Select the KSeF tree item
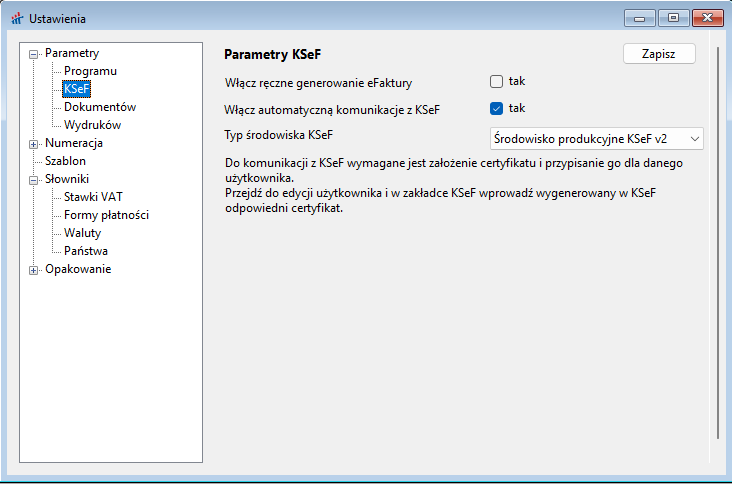732x484 pixels. pyautogui.click(x=76, y=89)
